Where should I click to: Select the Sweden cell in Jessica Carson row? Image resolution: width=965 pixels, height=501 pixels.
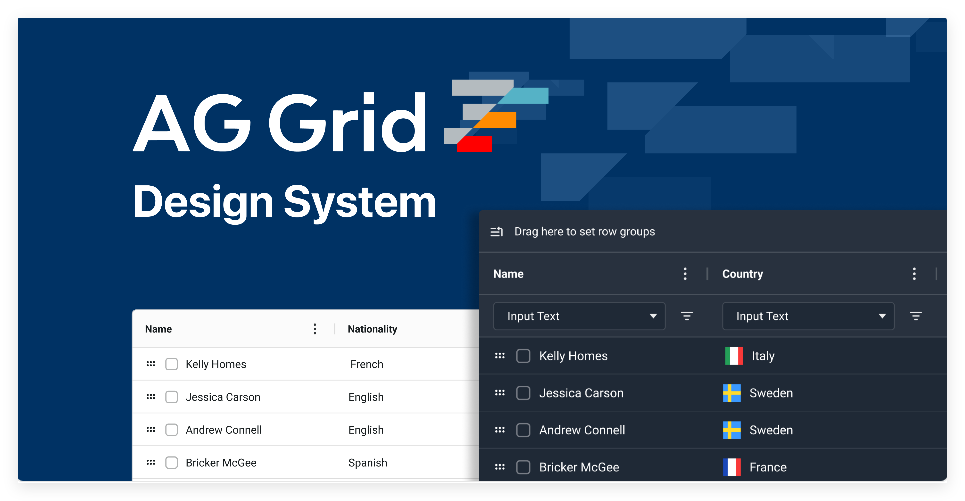point(770,393)
